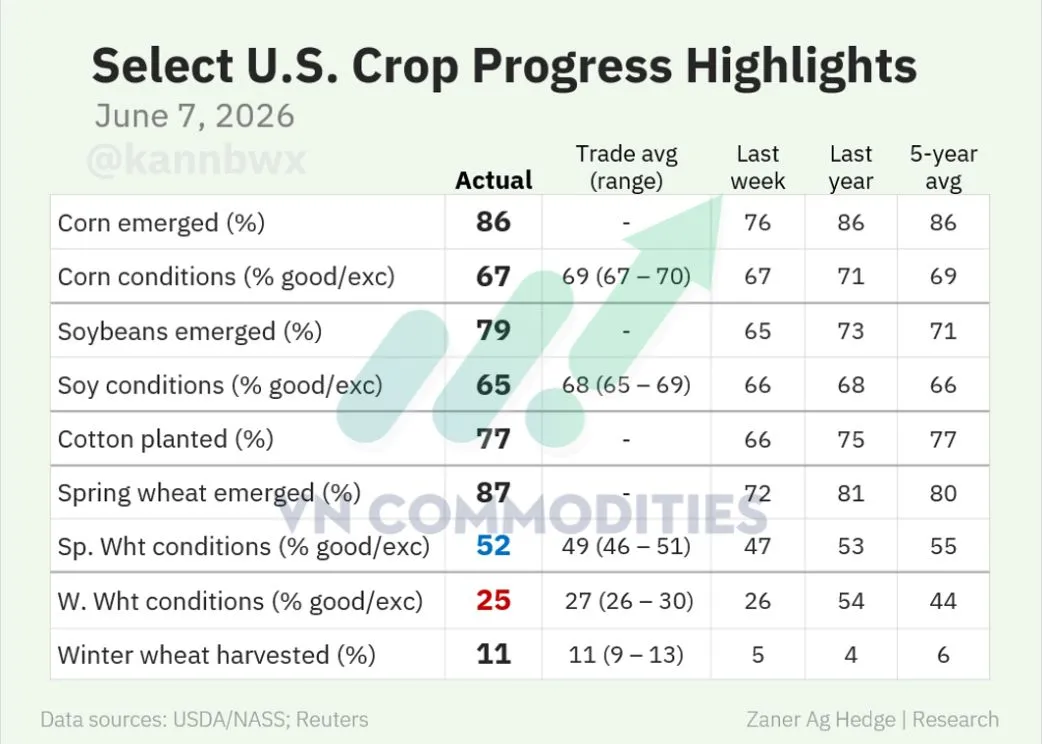Click the Select U.S. Crop Progress Highlights title
Viewport: 1042px width, 744px height.
(x=504, y=66)
